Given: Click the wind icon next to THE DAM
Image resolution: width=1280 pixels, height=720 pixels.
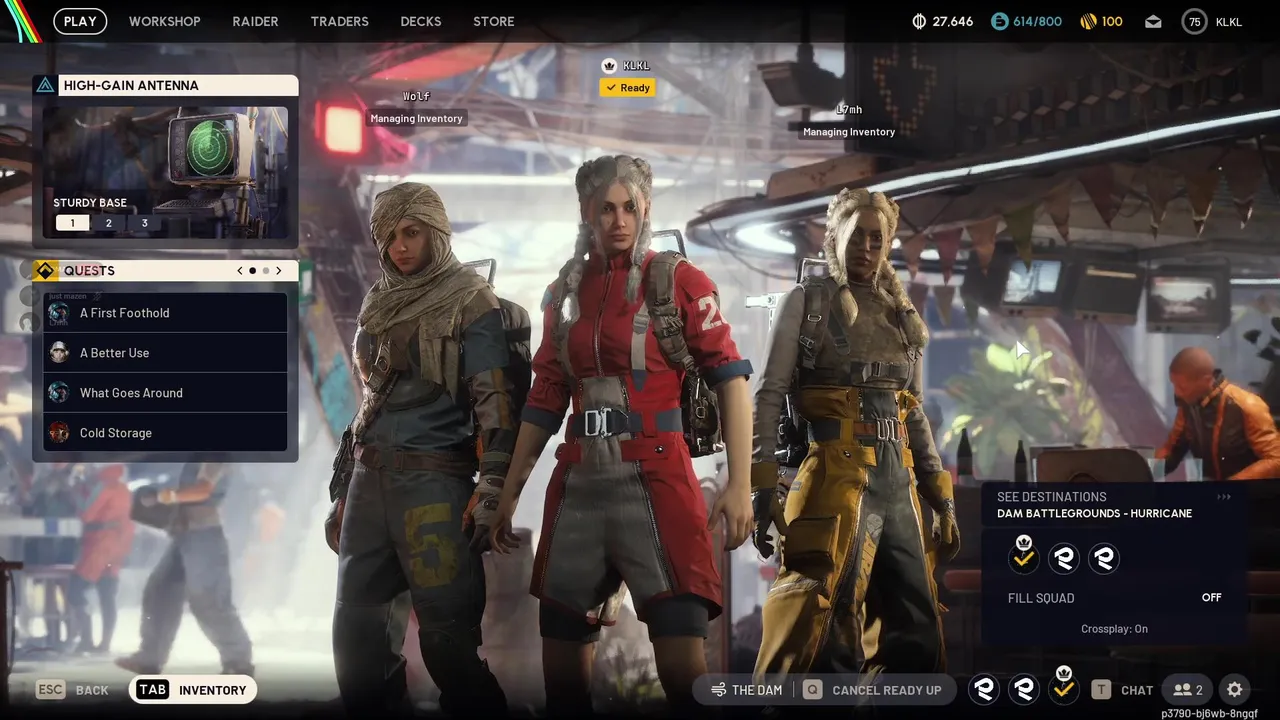Looking at the screenshot, I should 718,690.
